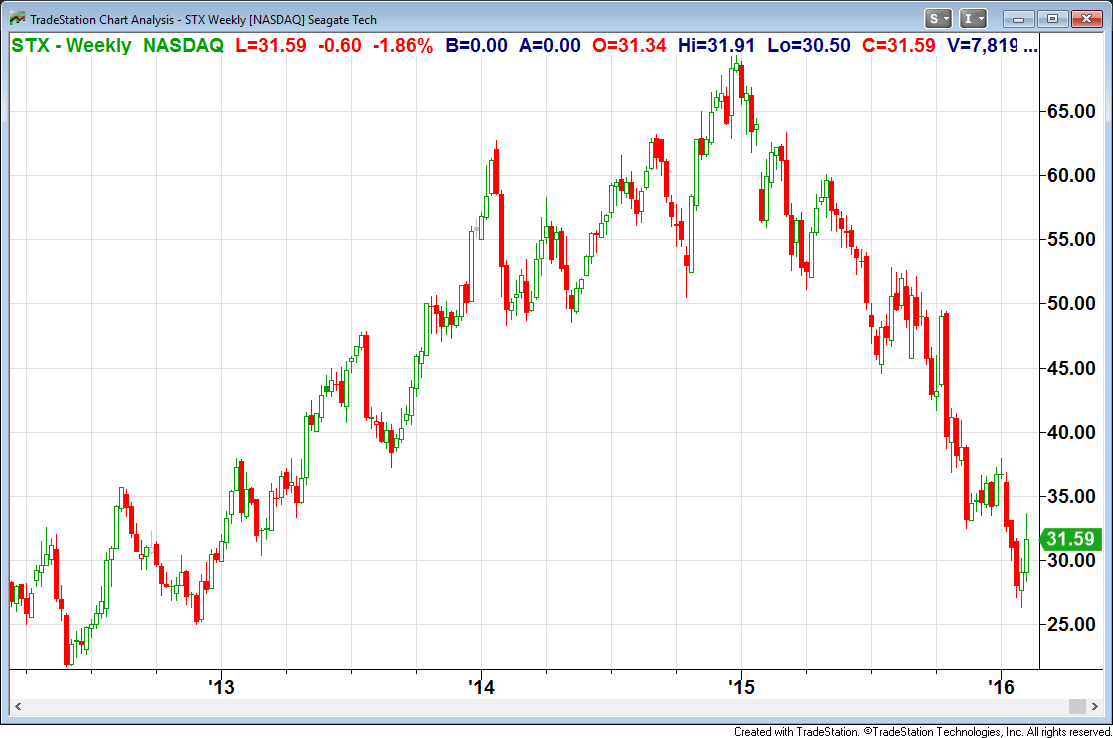Click the 'Hi=31.91' high value
The image size is (1113, 738).
[716, 45]
